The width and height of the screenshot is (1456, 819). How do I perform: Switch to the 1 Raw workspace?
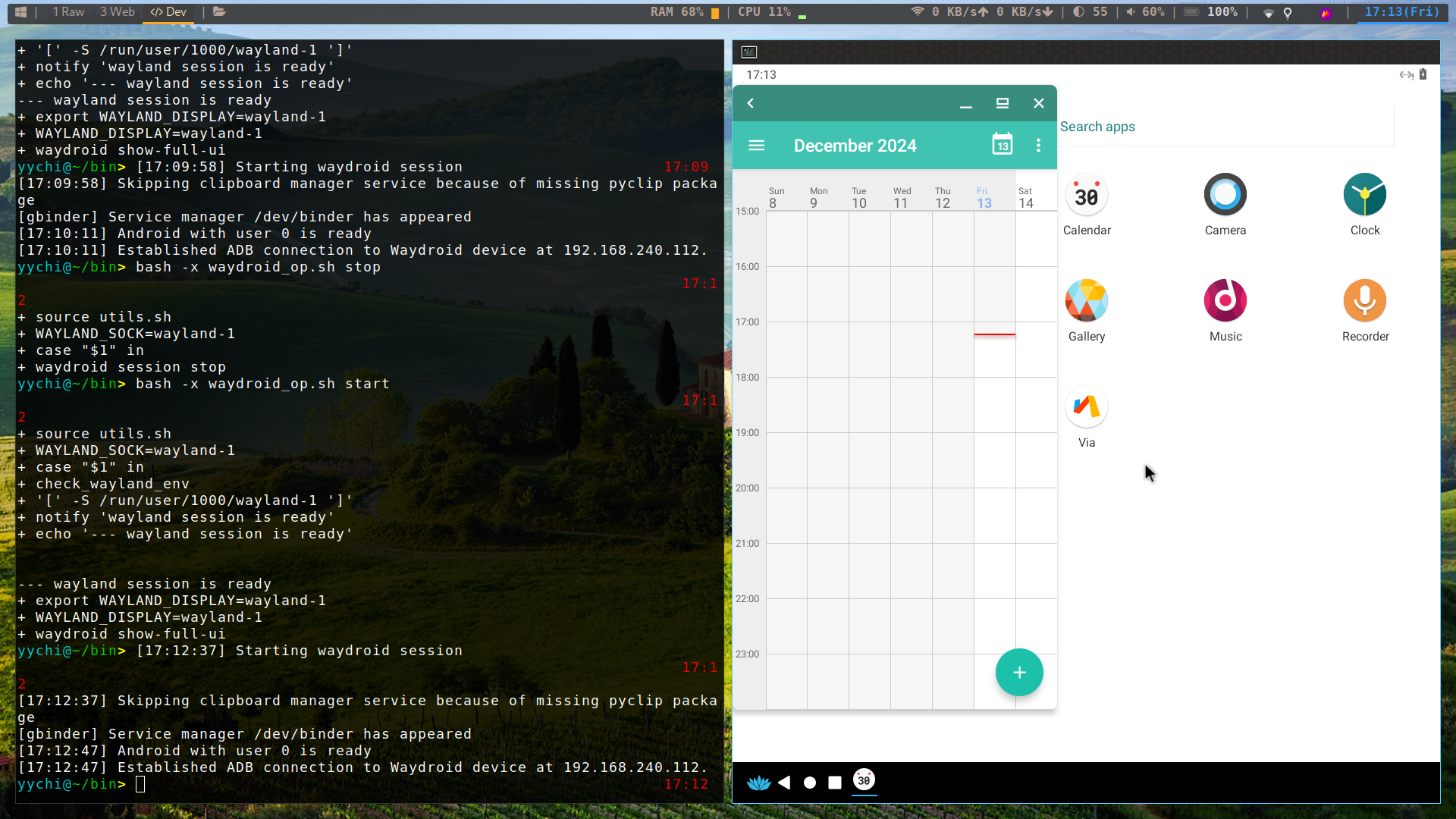point(68,11)
